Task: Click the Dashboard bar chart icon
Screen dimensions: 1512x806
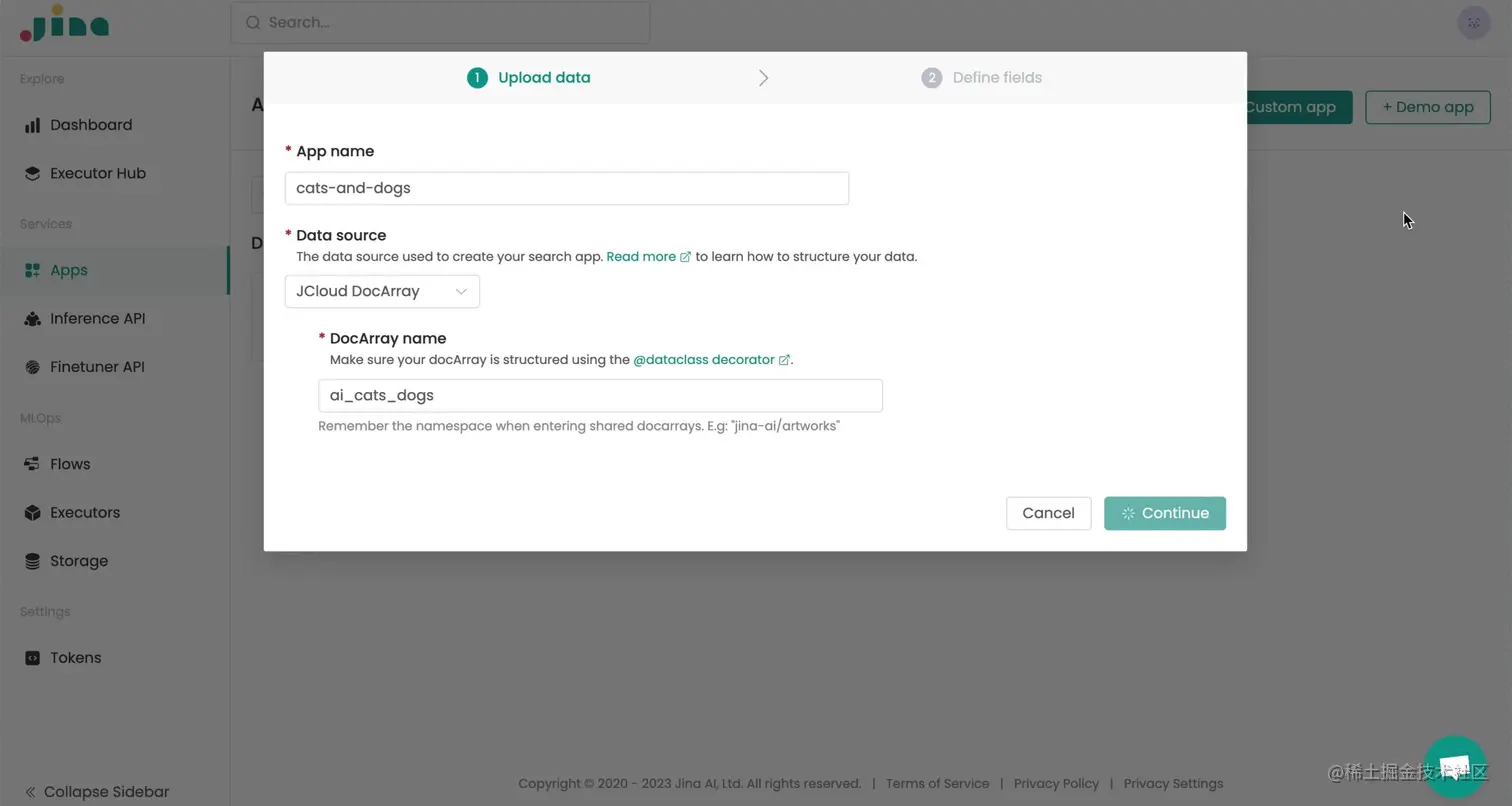Action: click(x=32, y=125)
